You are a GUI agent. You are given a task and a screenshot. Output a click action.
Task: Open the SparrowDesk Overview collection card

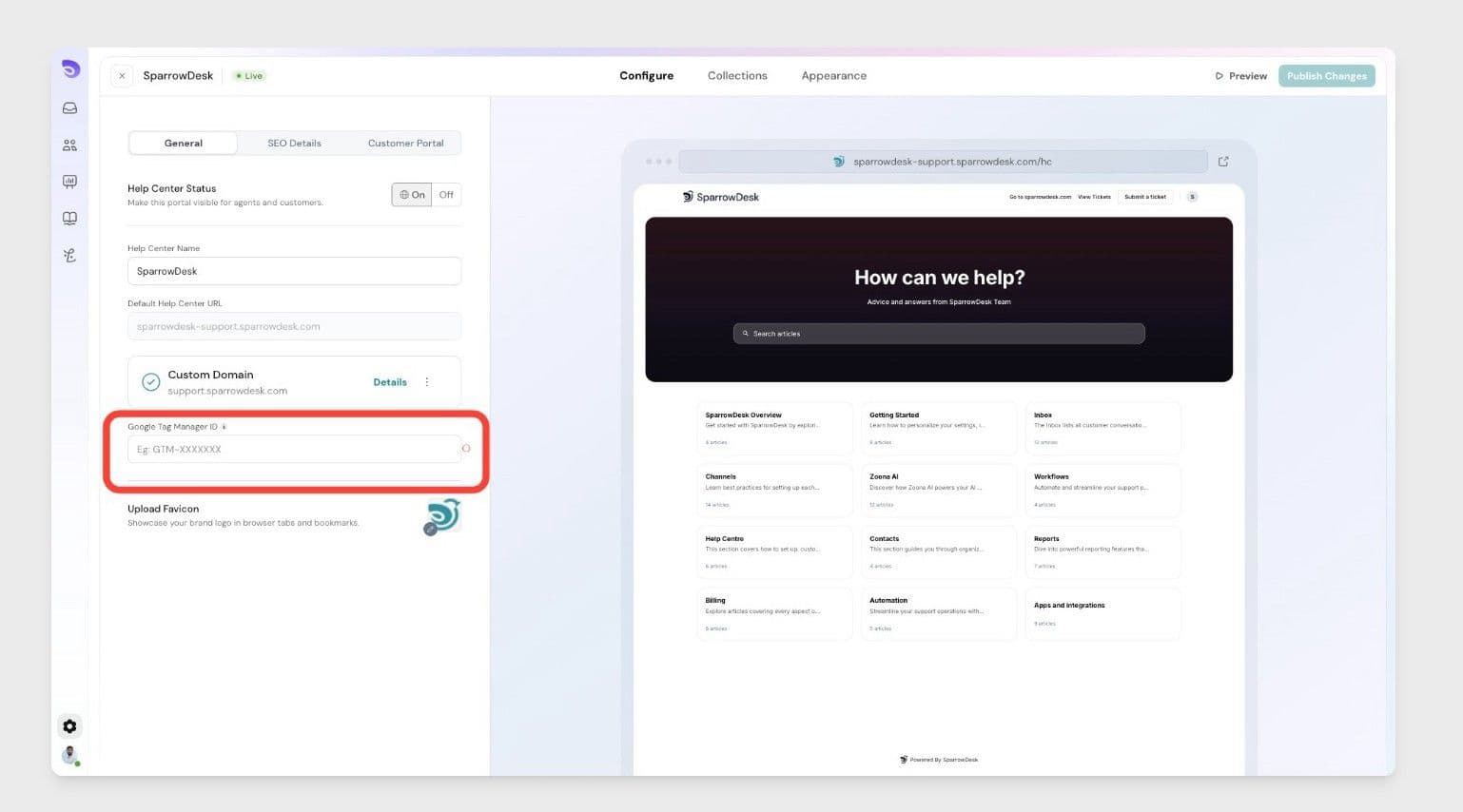point(774,428)
